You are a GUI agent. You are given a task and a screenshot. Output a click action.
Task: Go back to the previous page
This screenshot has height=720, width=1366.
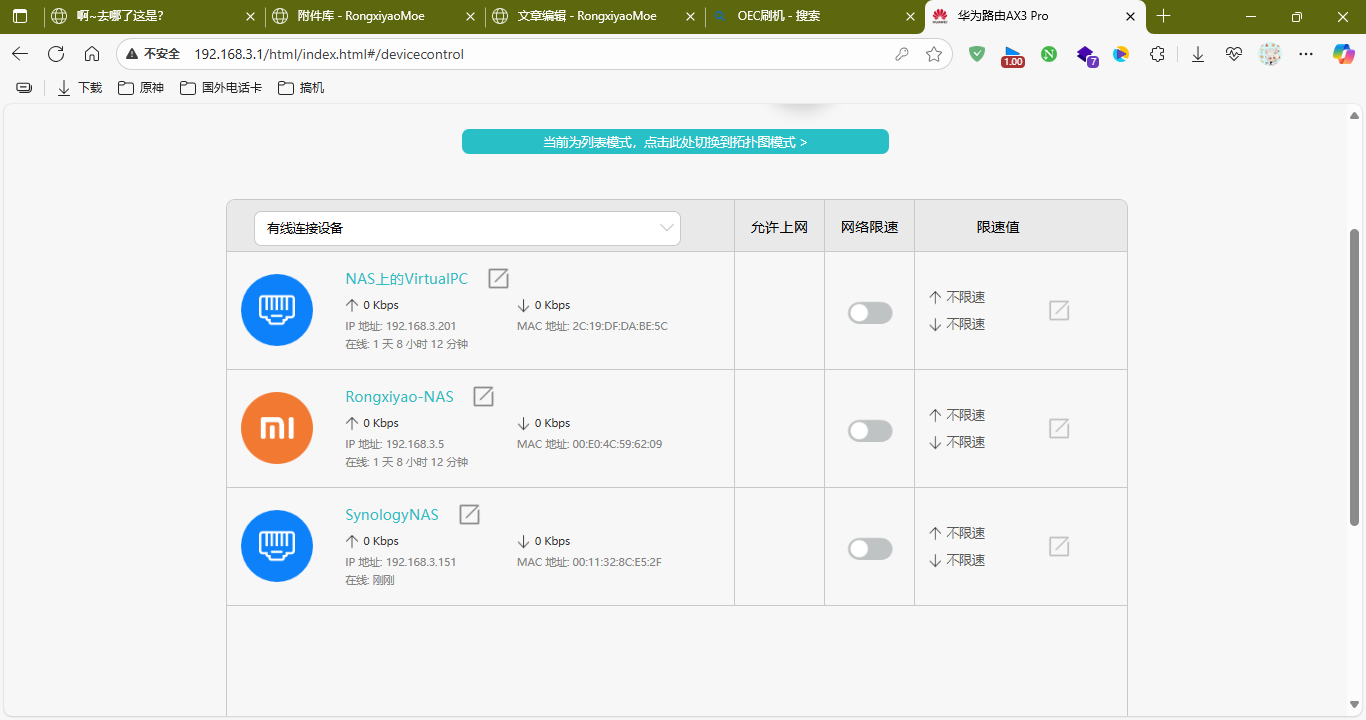(20, 54)
